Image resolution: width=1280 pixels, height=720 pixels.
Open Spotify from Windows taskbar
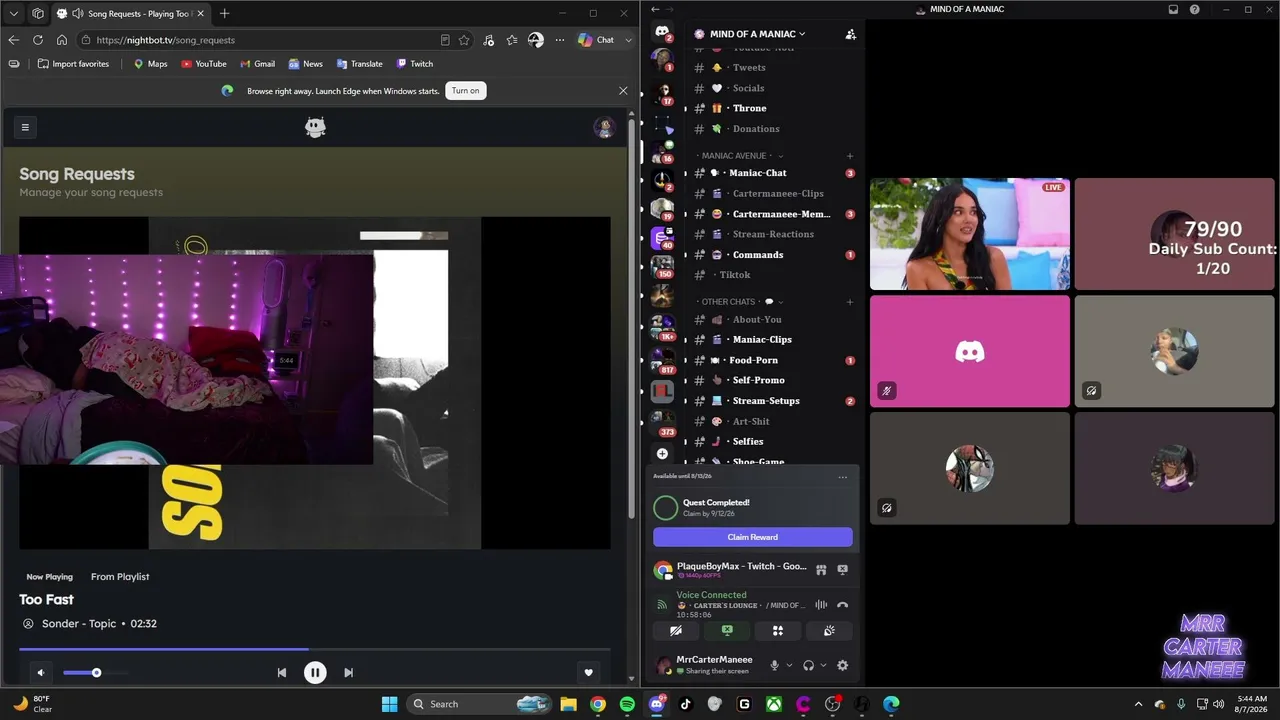pos(627,704)
